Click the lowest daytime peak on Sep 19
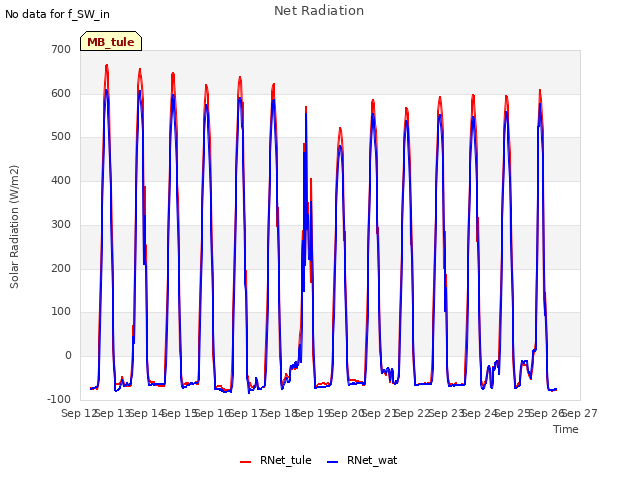Screen dimensions: 640x480 [340, 129]
